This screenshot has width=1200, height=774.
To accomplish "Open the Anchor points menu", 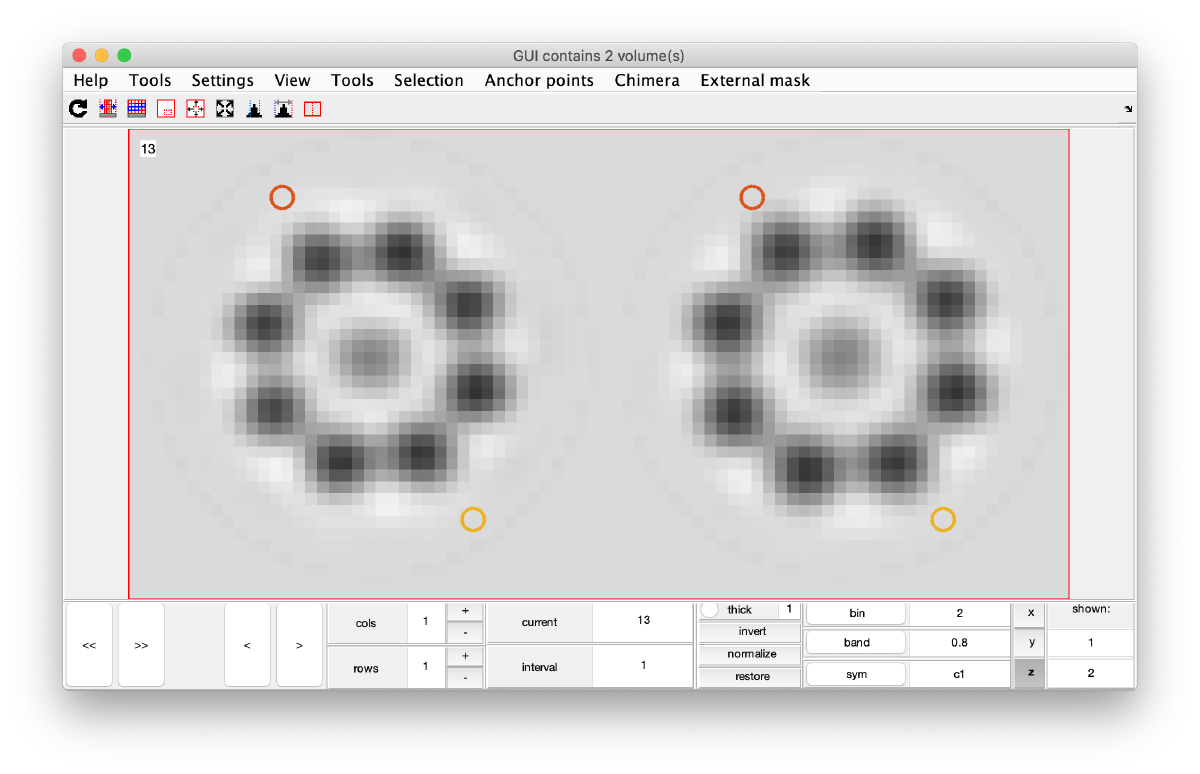I will (x=539, y=80).
